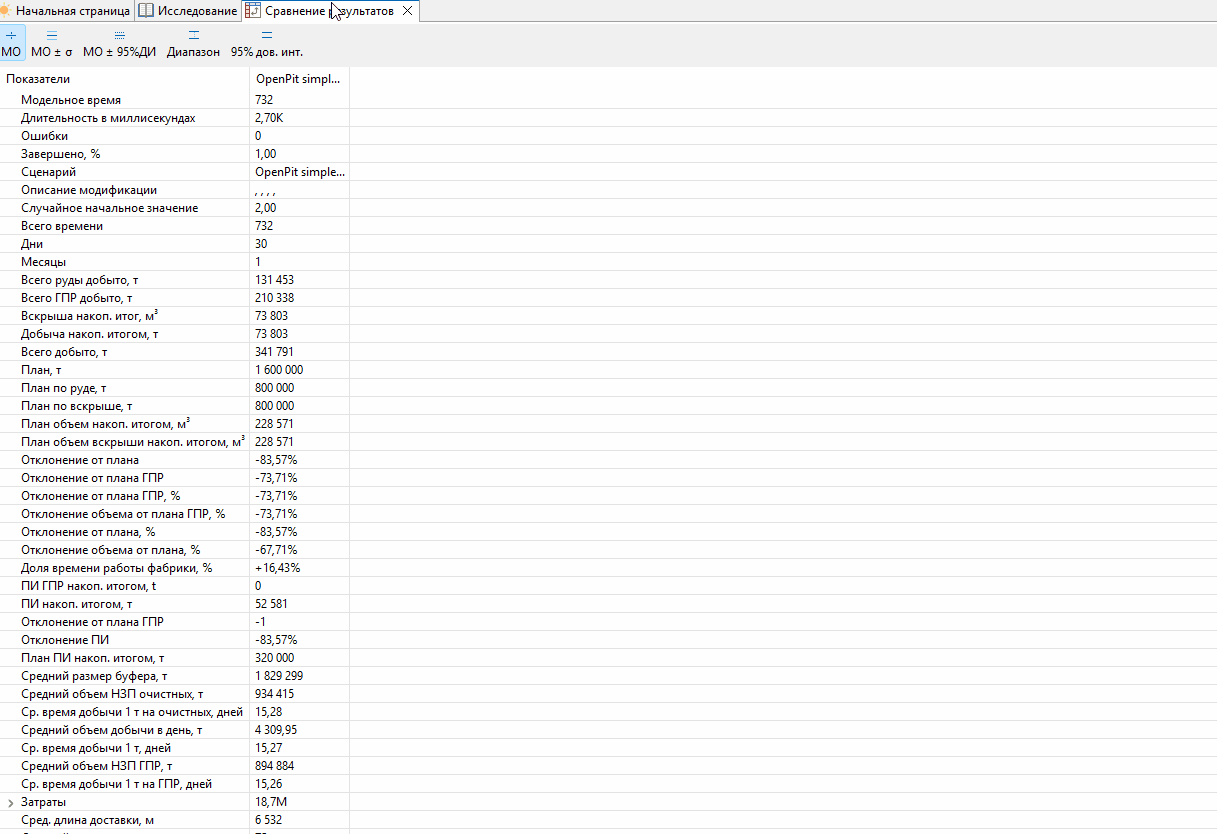The width and height of the screenshot is (1217, 834).
Task: Select the Диапазон display mode
Action: pyautogui.click(x=194, y=43)
